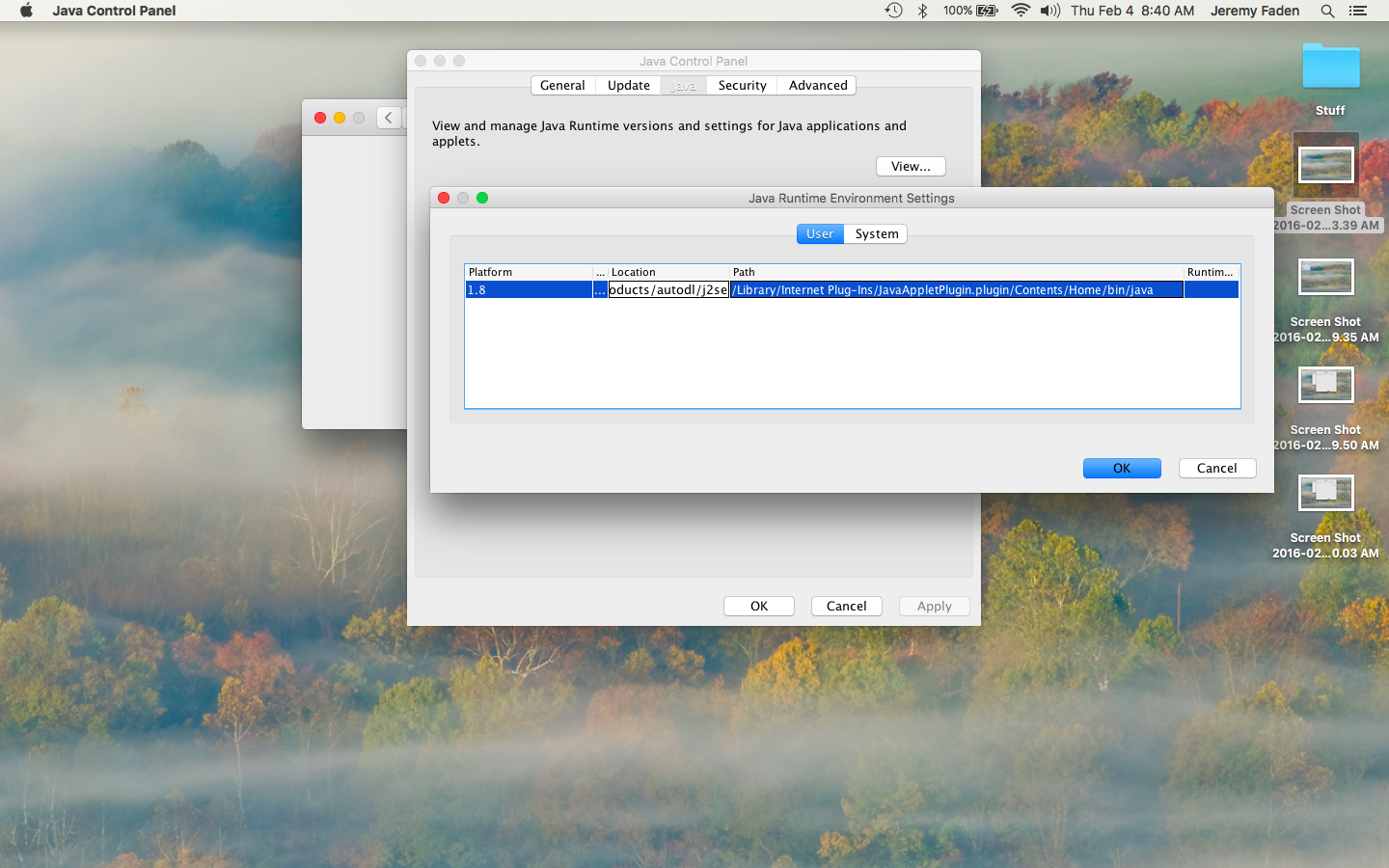Click the back chevron in rear window
Viewport: 1389px width, 868px height.
coord(389,118)
